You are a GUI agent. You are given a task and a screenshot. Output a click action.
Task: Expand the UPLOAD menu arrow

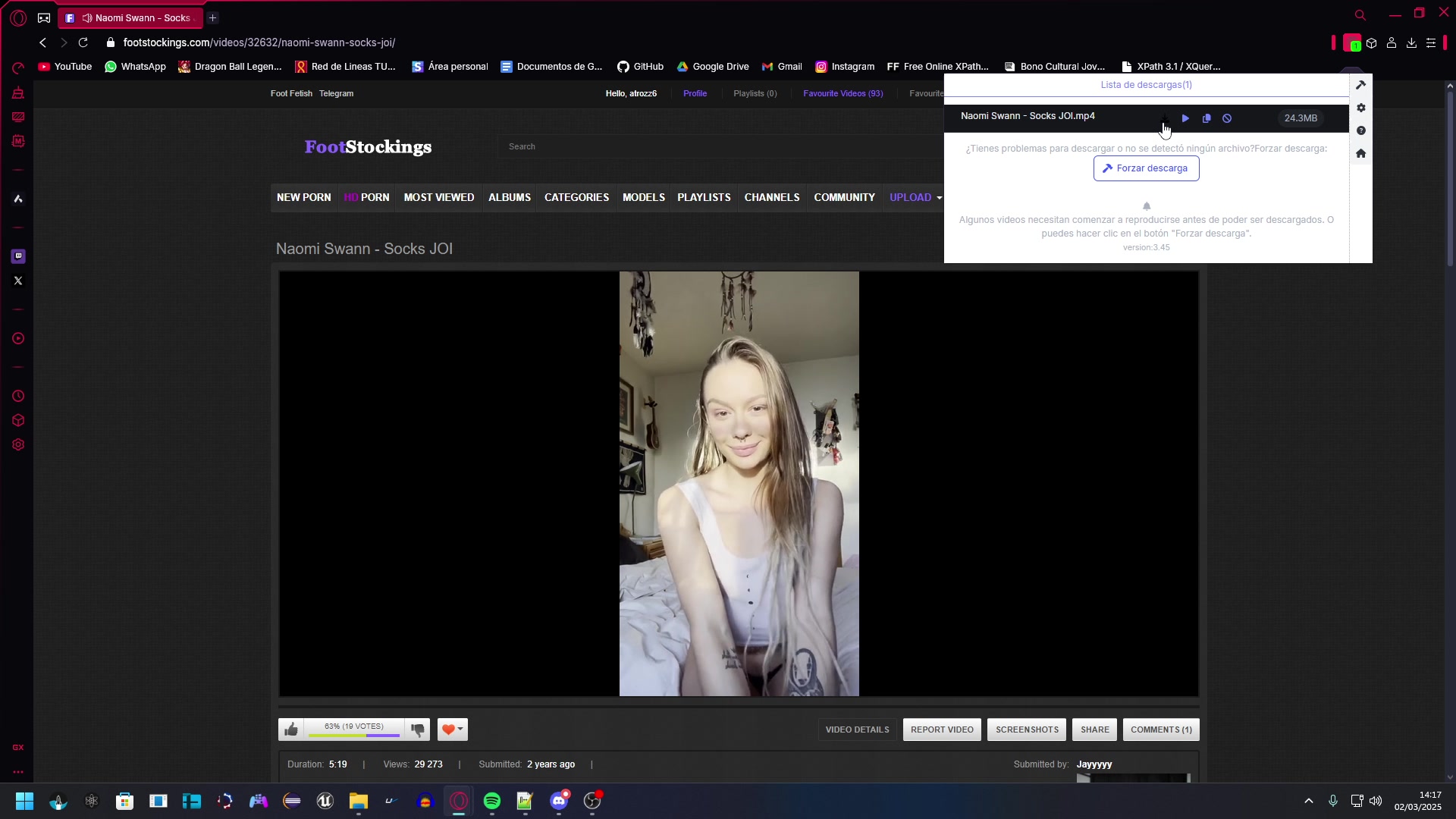939,198
